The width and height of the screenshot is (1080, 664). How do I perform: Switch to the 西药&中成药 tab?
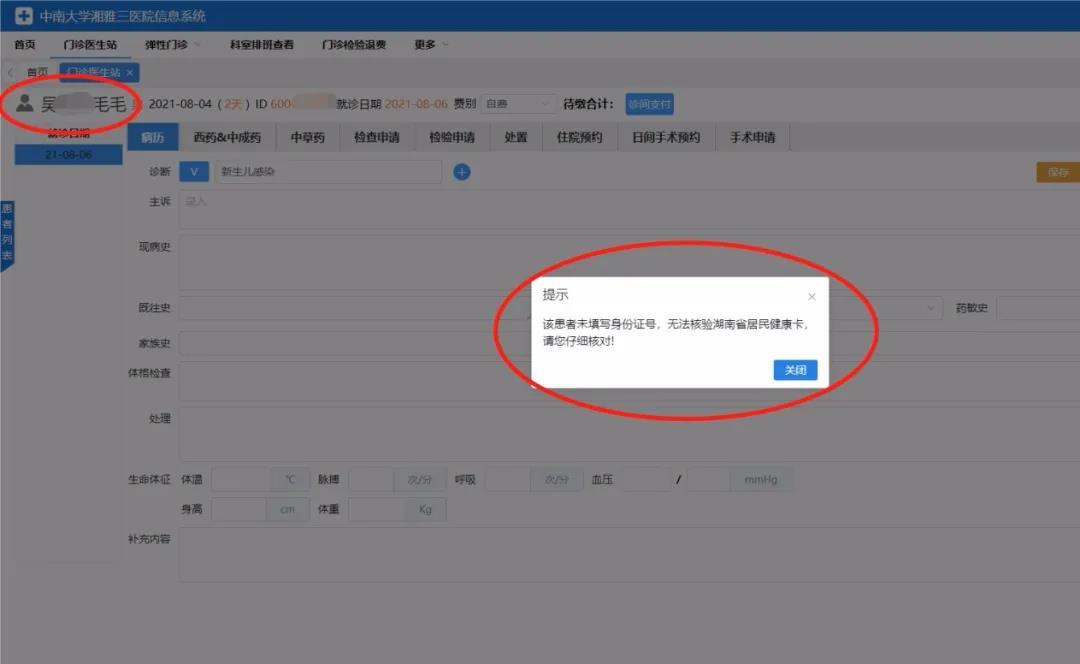(x=227, y=138)
